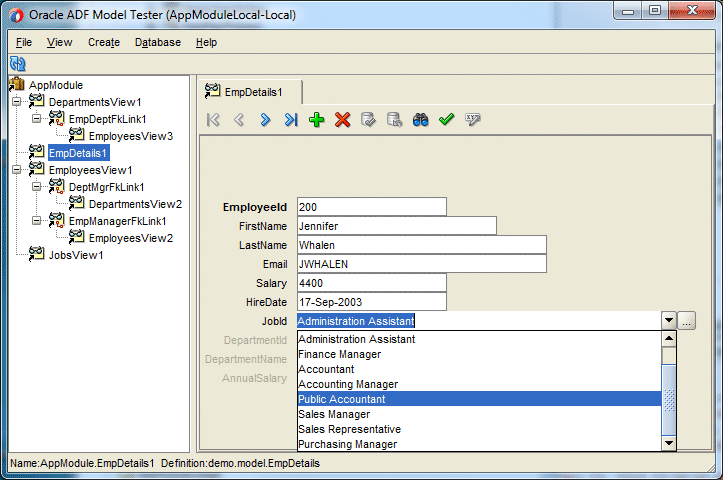Click the EmployeesView2 node icon

coord(77,237)
